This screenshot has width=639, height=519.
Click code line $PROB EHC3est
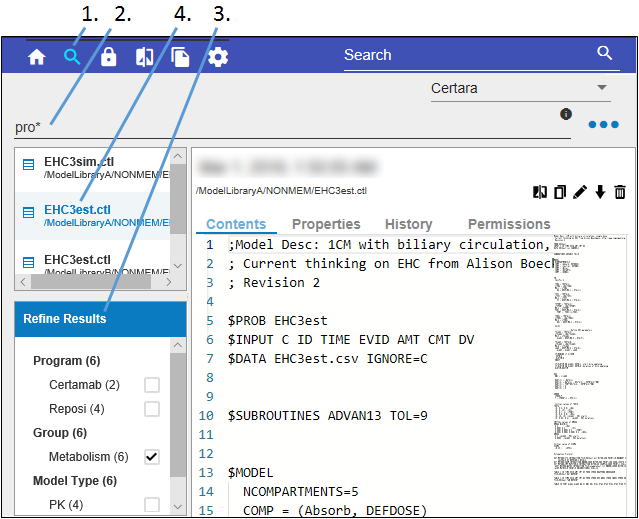click(278, 321)
